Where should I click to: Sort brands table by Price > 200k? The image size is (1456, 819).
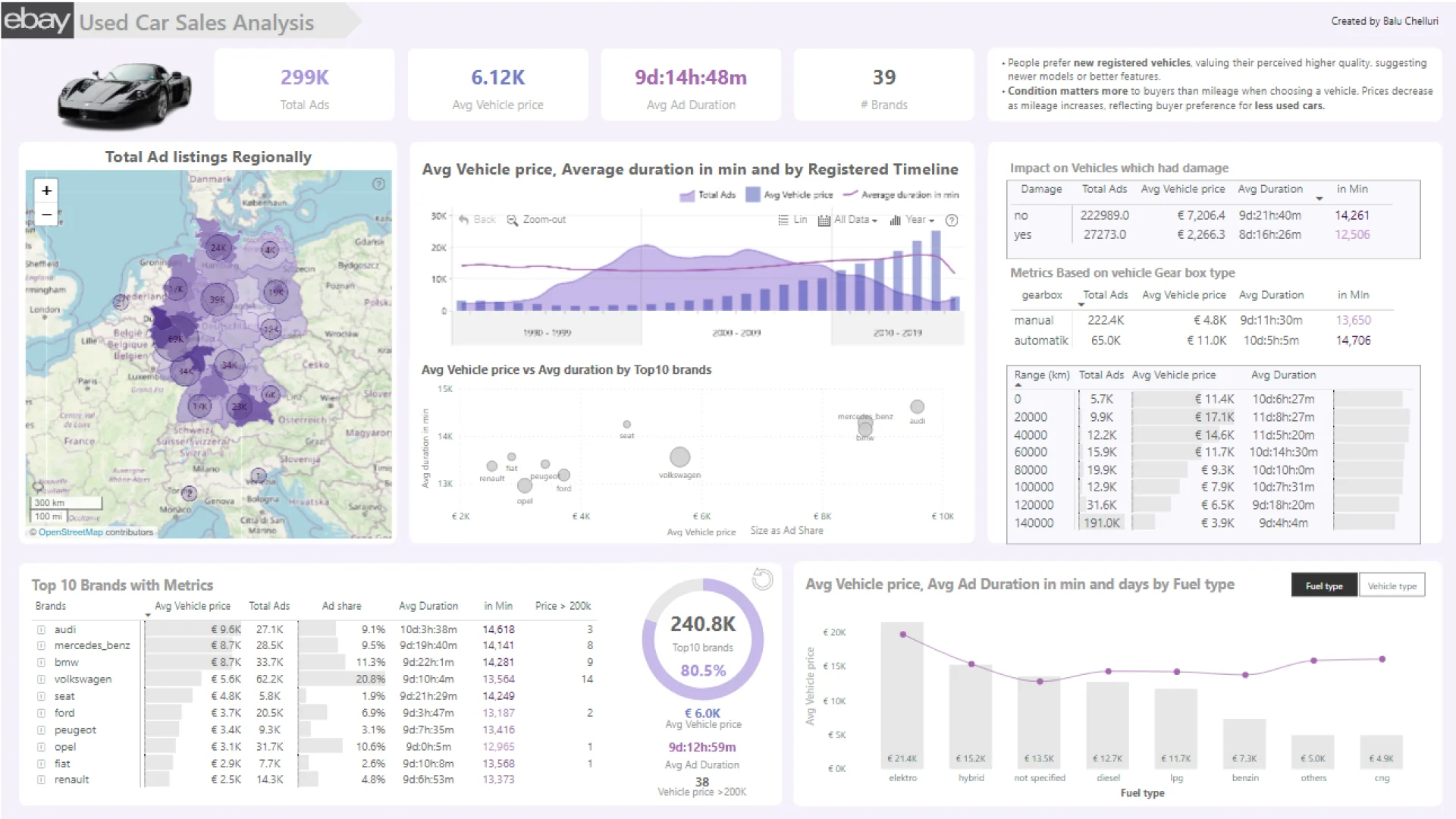563,606
